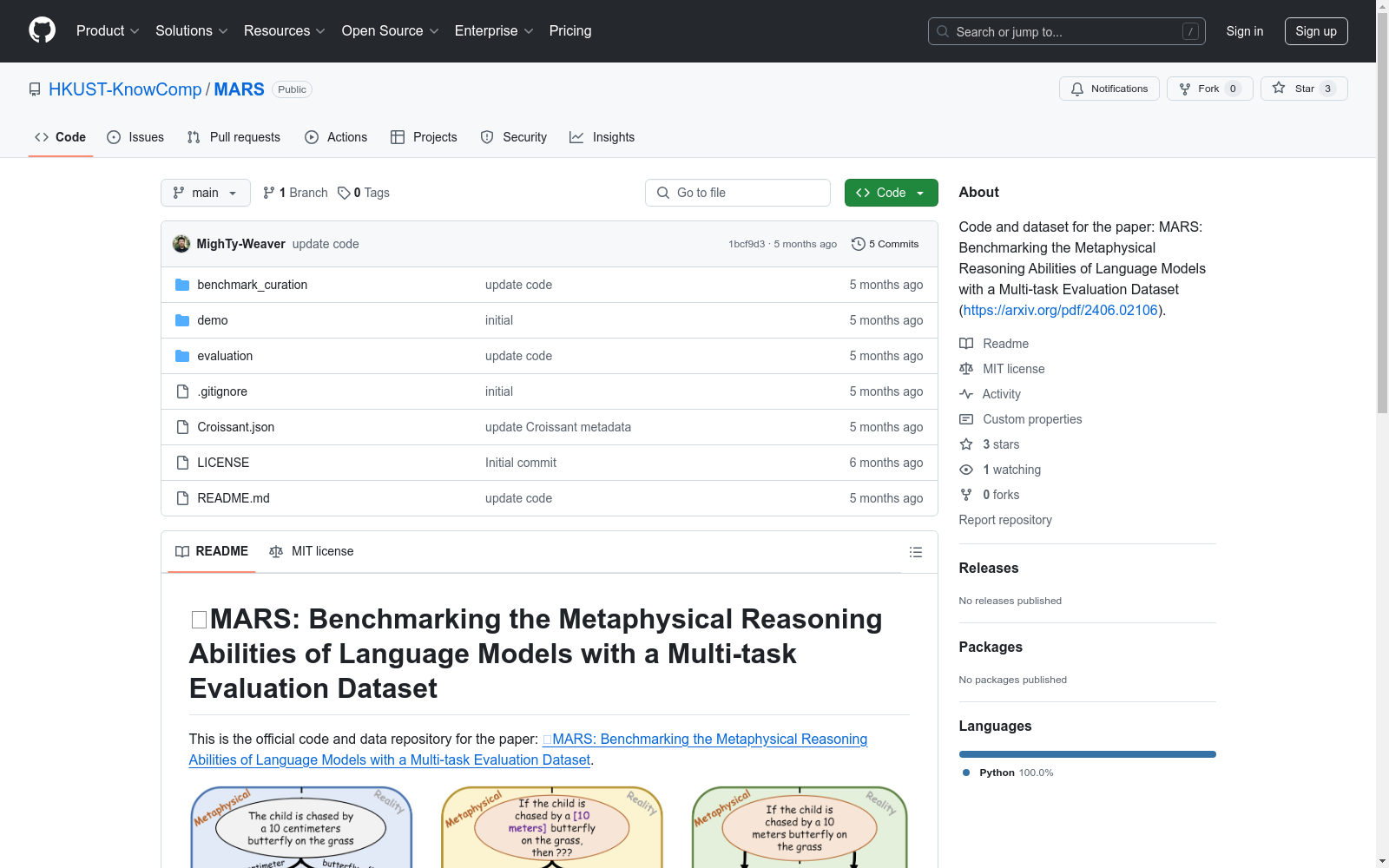This screenshot has width=1389, height=868.
Task: Select the Code repository tab
Action: tap(61, 137)
